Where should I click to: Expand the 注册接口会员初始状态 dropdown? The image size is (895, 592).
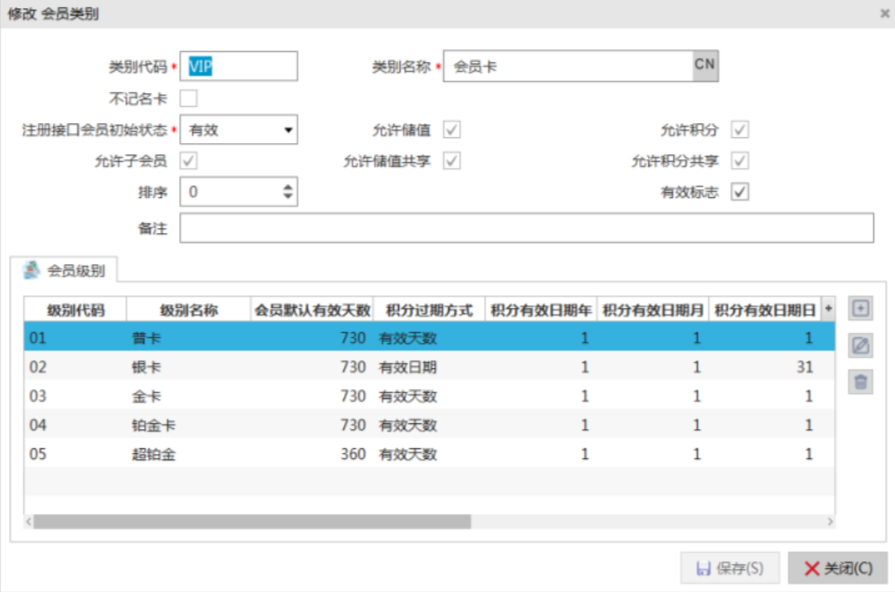[288, 130]
